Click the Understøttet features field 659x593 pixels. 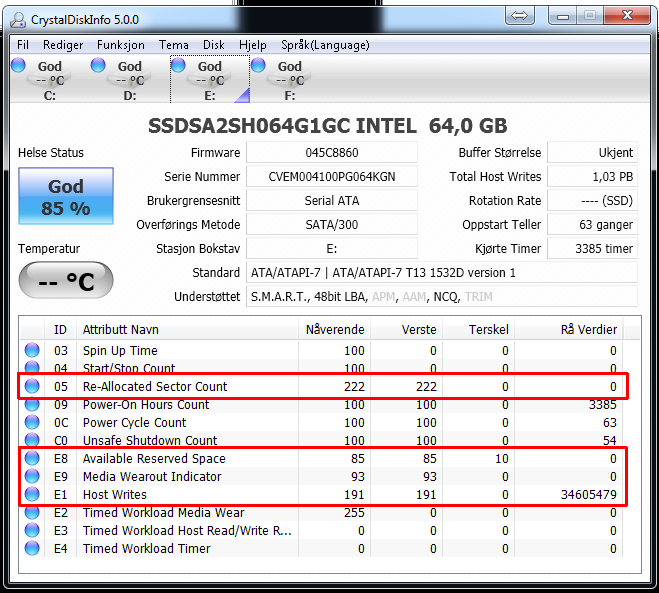pyautogui.click(x=442, y=297)
